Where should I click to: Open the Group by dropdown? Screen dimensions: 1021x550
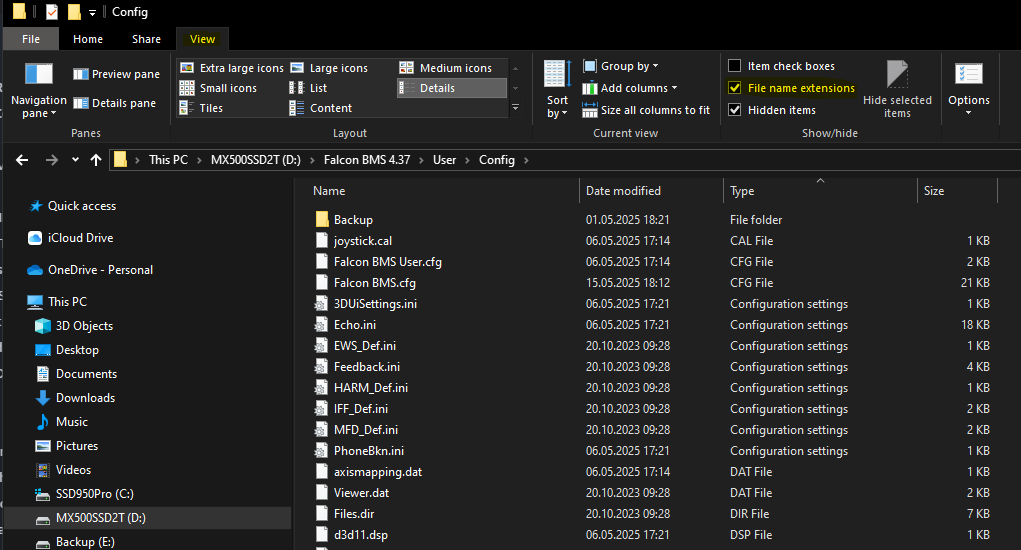click(x=621, y=66)
